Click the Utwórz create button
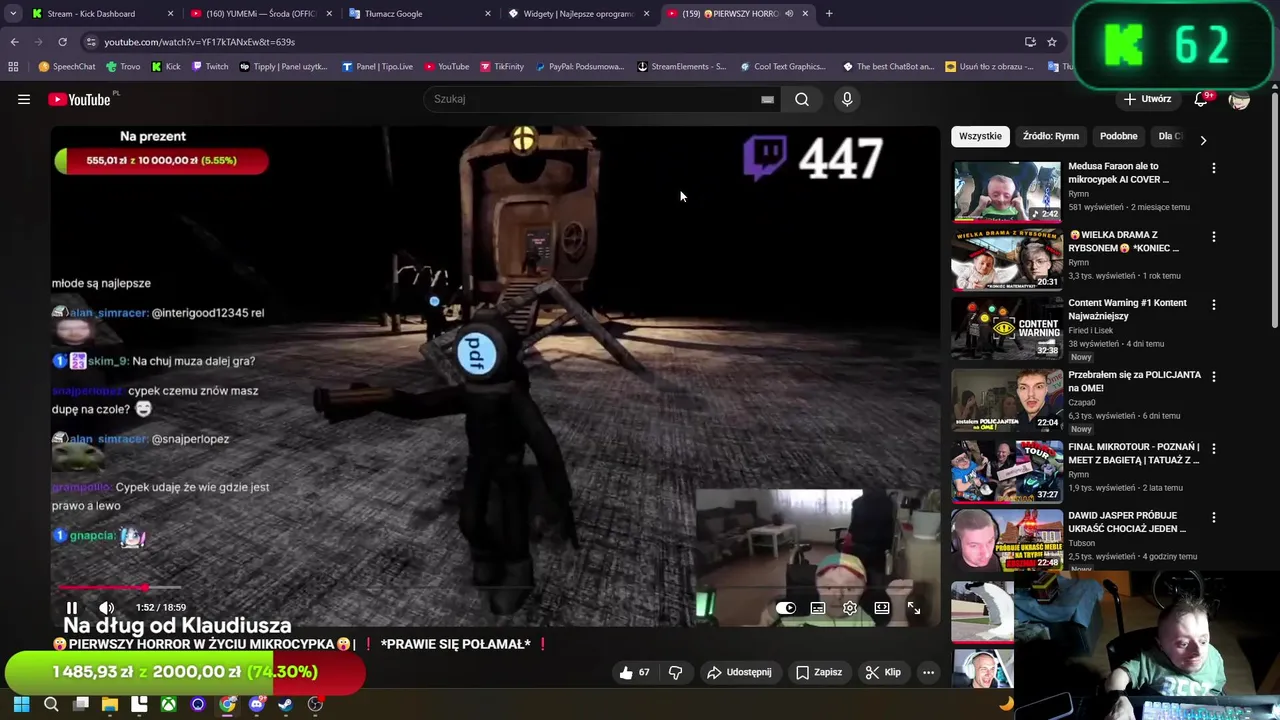 pyautogui.click(x=1147, y=99)
